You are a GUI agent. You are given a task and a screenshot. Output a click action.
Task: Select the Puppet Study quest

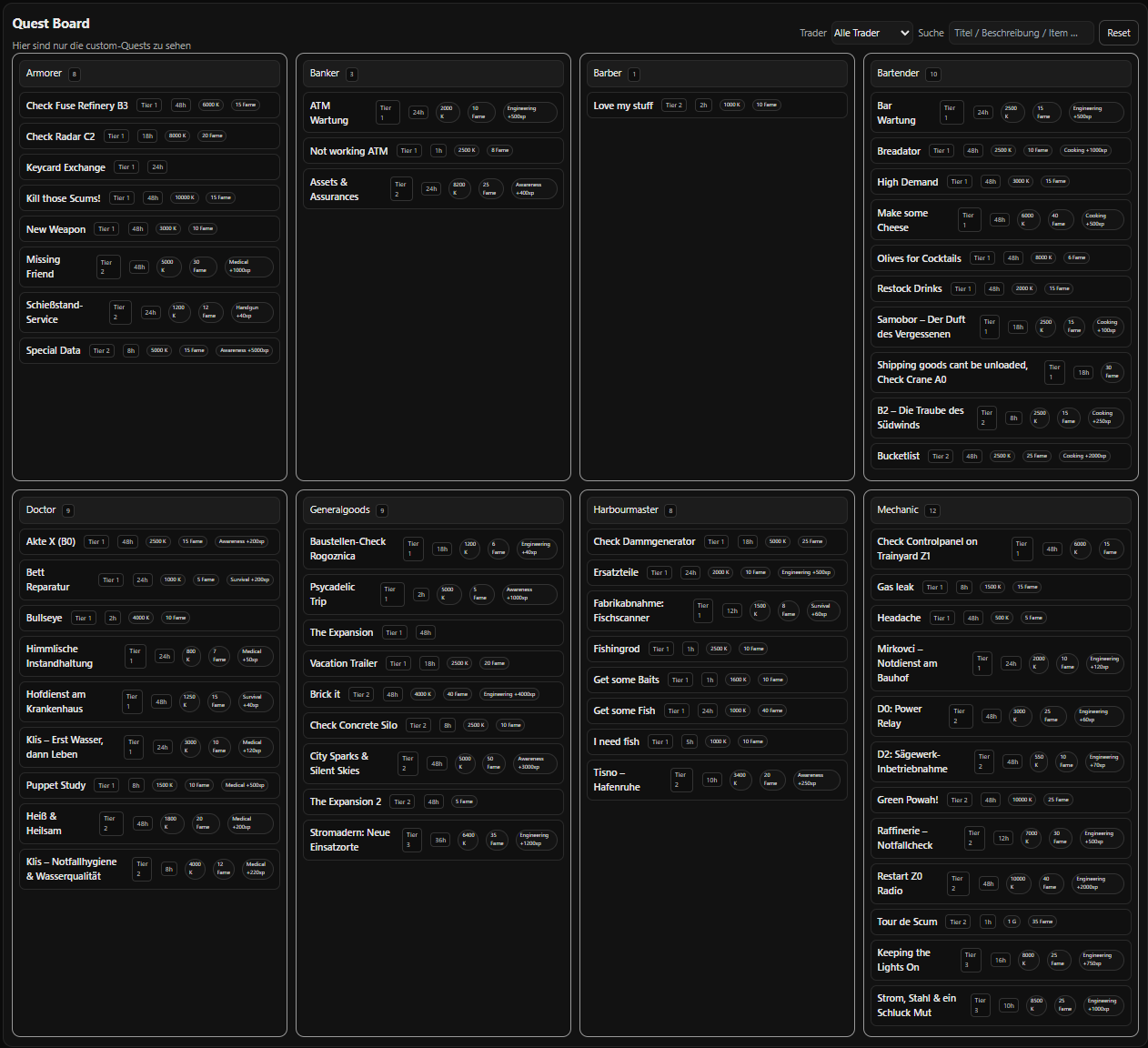pyautogui.click(x=55, y=785)
